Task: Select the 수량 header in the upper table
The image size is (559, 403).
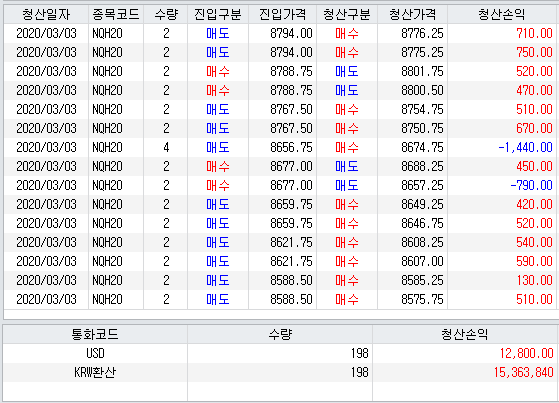Action: tap(166, 14)
